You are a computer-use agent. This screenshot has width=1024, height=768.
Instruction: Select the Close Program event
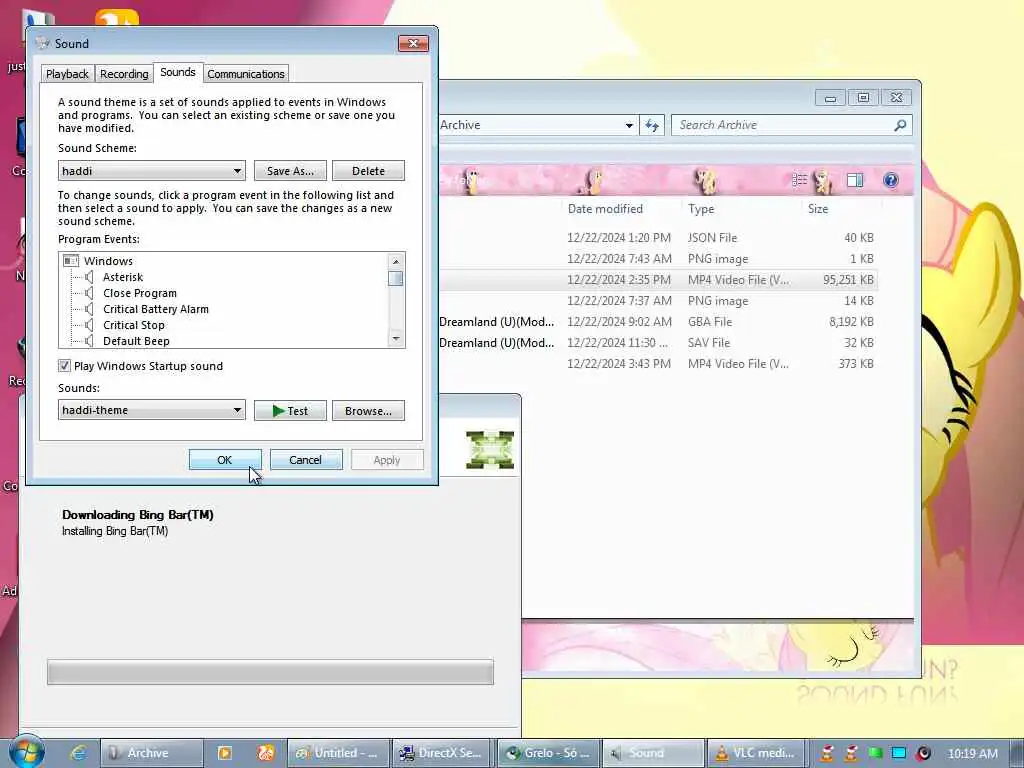click(x=140, y=293)
